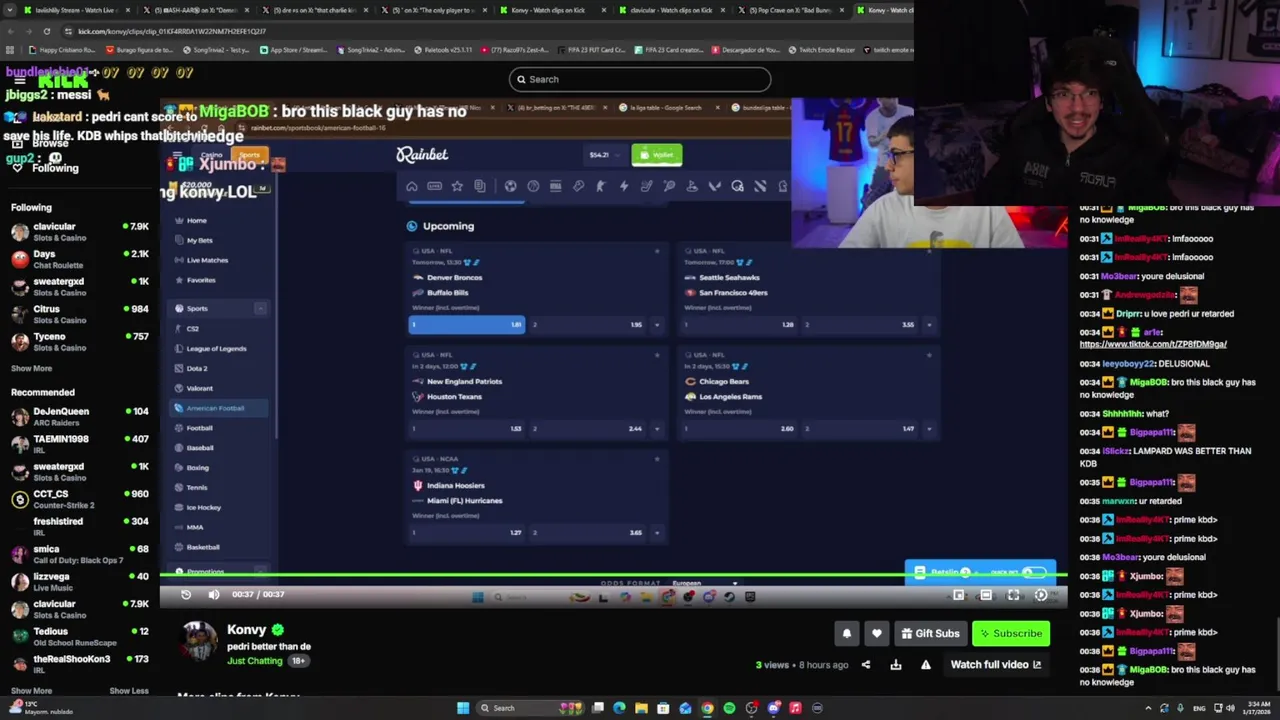Download the clip using the download icon
Screen dimensions: 1280x720
(896, 665)
